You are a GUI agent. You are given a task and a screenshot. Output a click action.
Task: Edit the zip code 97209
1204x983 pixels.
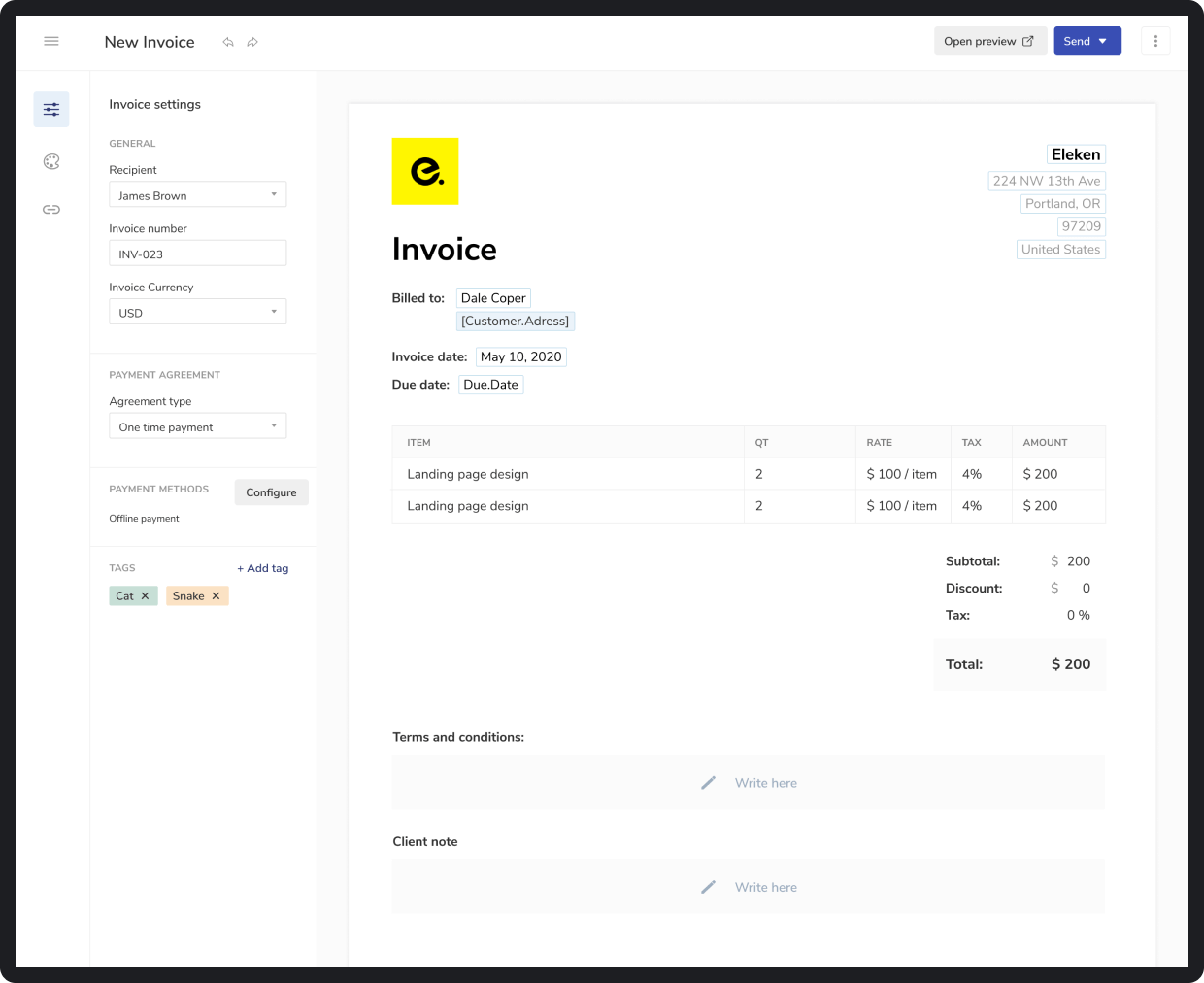coord(1082,226)
